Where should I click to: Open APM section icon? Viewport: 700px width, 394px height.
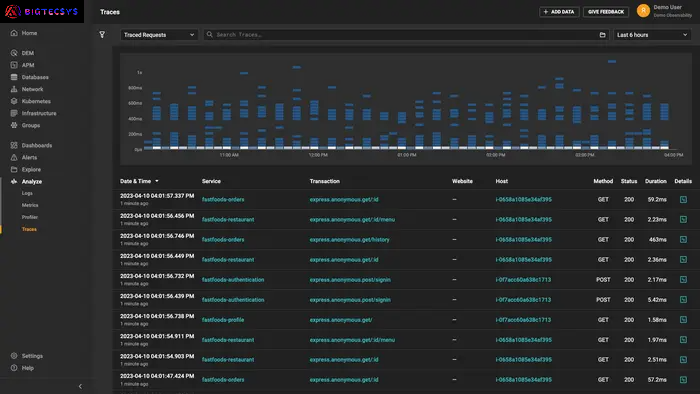pos(14,65)
